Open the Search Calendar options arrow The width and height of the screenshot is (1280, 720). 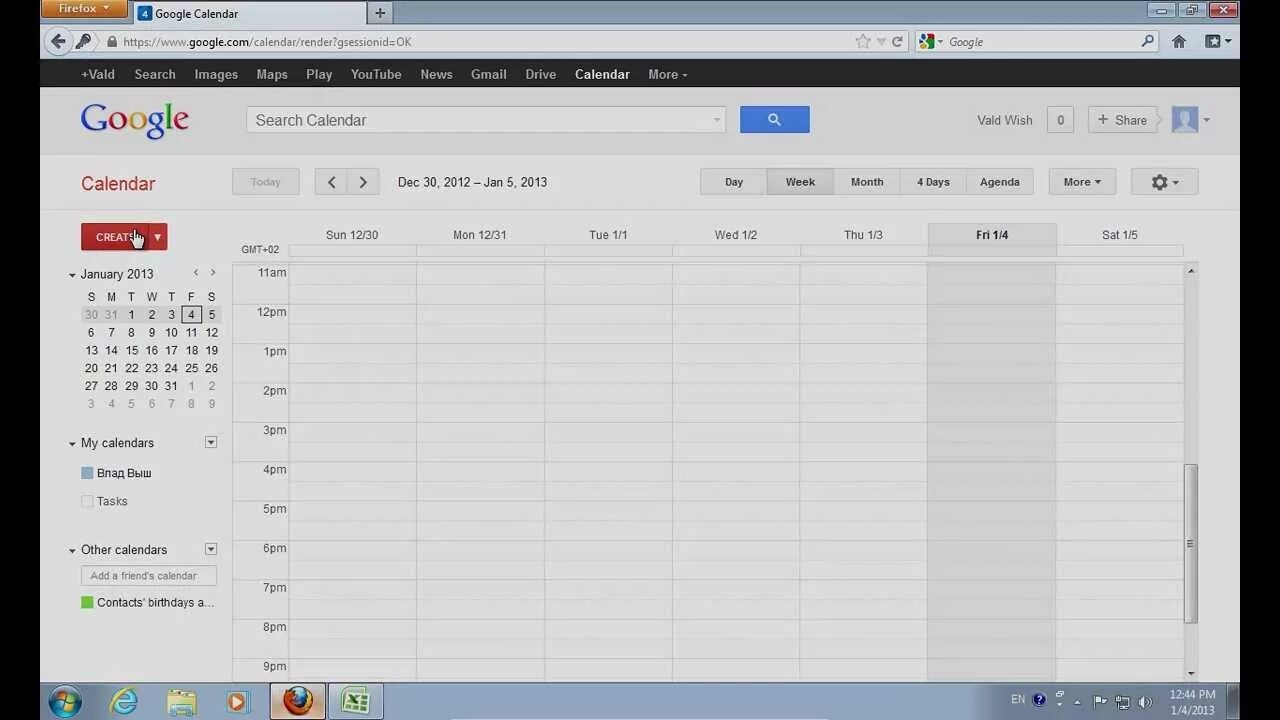[x=716, y=120]
